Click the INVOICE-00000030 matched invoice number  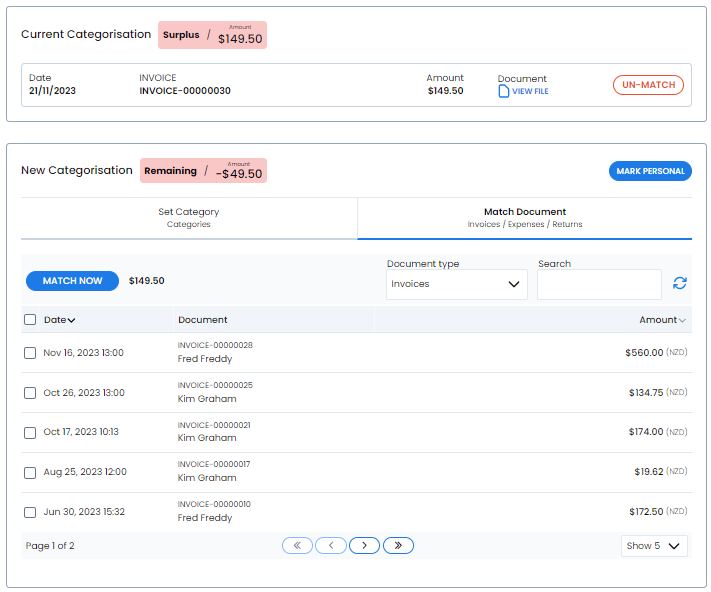click(x=185, y=91)
